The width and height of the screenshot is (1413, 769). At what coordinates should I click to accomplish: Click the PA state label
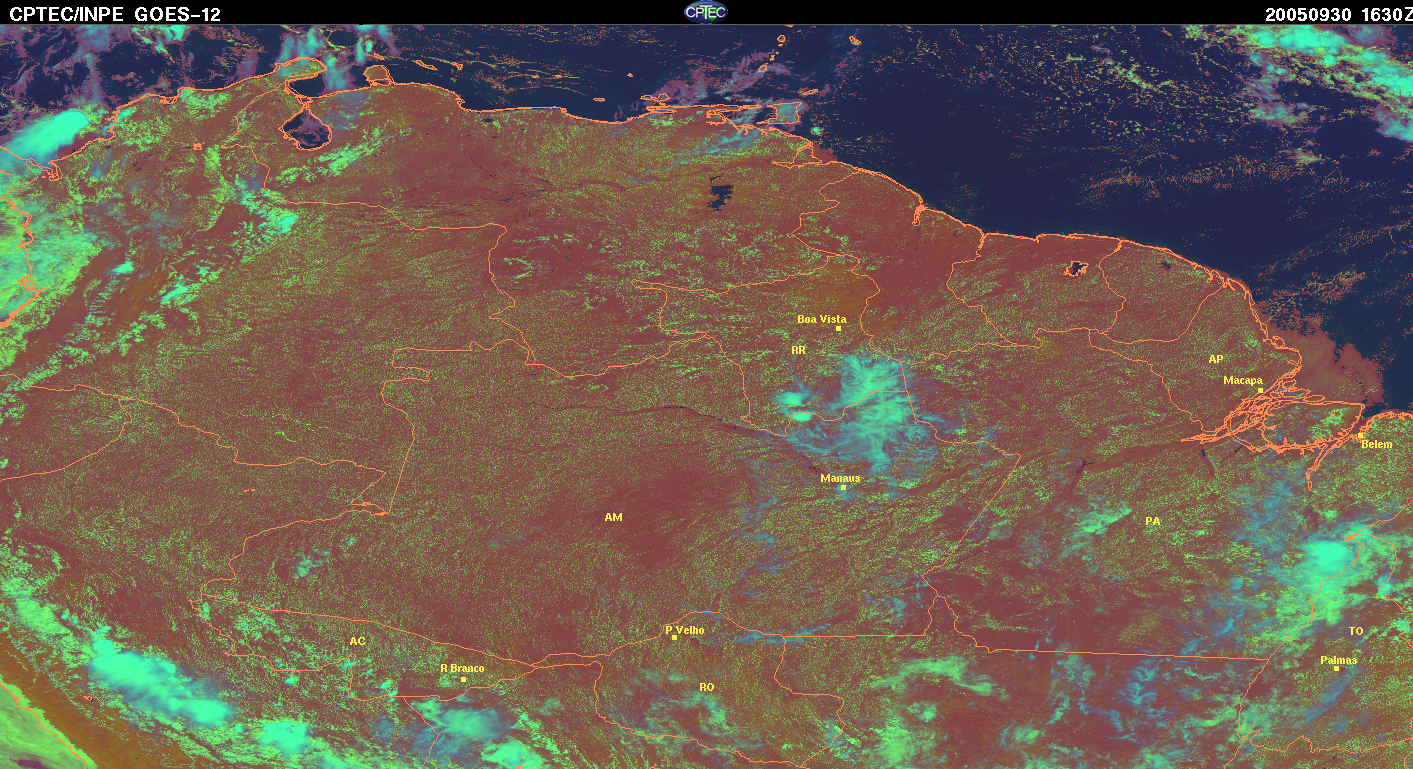tap(1152, 521)
